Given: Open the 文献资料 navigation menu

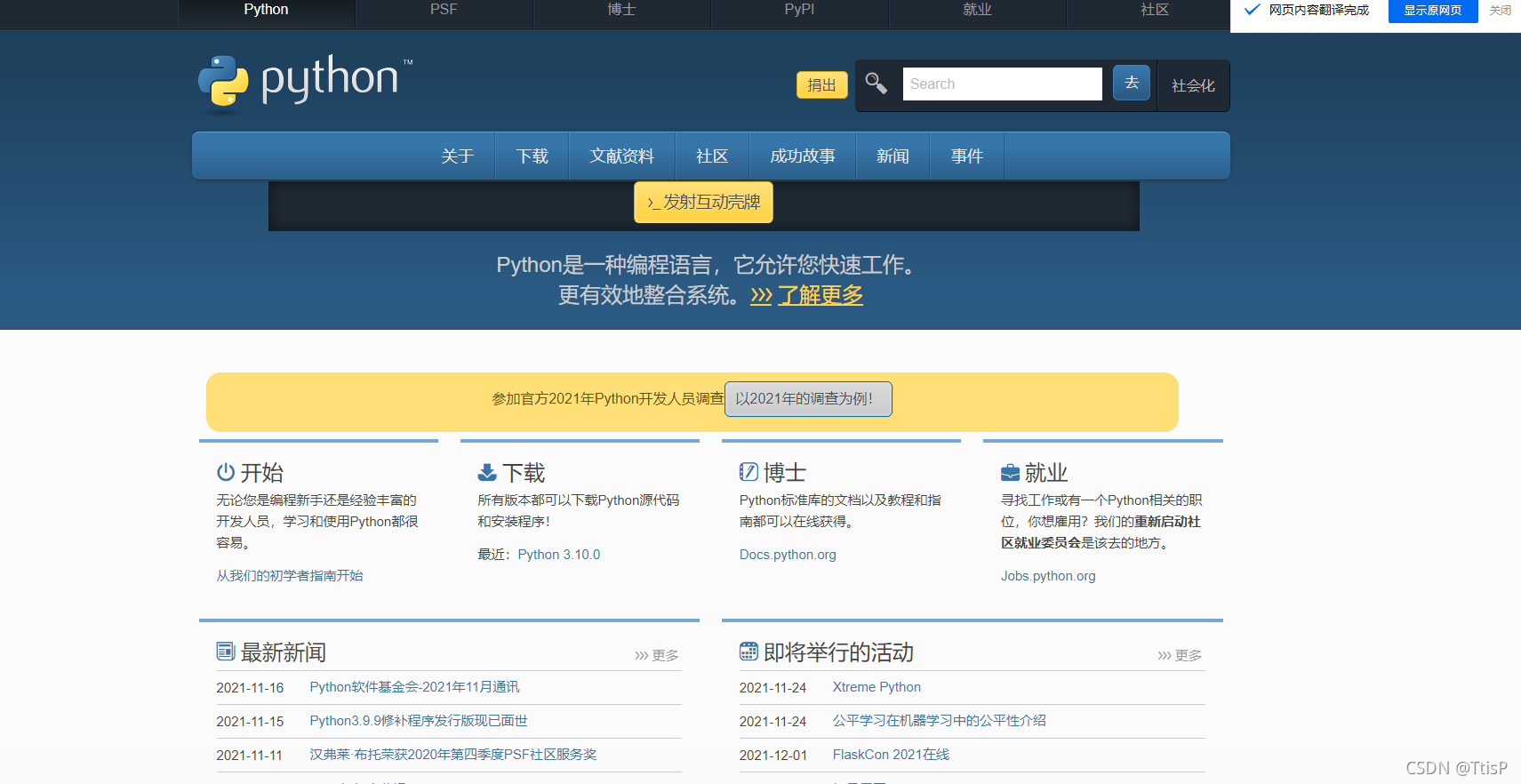Looking at the screenshot, I should tap(621, 156).
